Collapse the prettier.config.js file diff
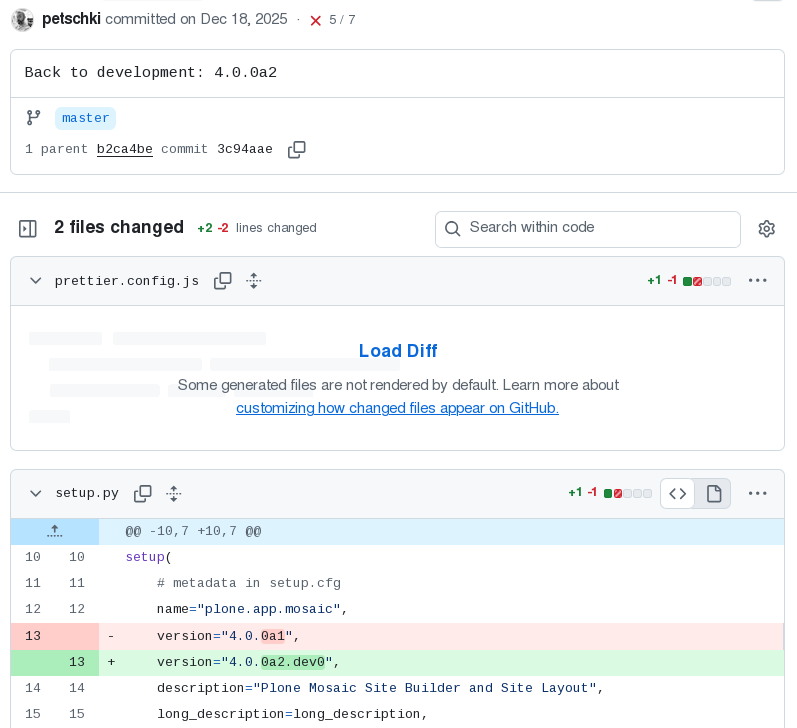Viewport: 797px width, 728px height. 36,281
